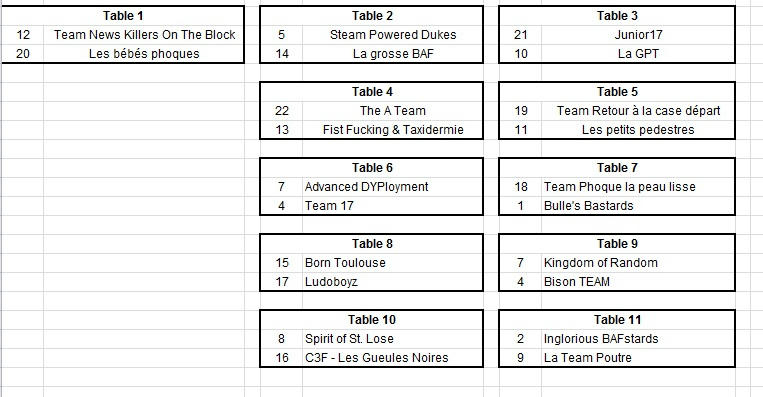
Task: Select the La grosse BAF cell
Action: 393,54
